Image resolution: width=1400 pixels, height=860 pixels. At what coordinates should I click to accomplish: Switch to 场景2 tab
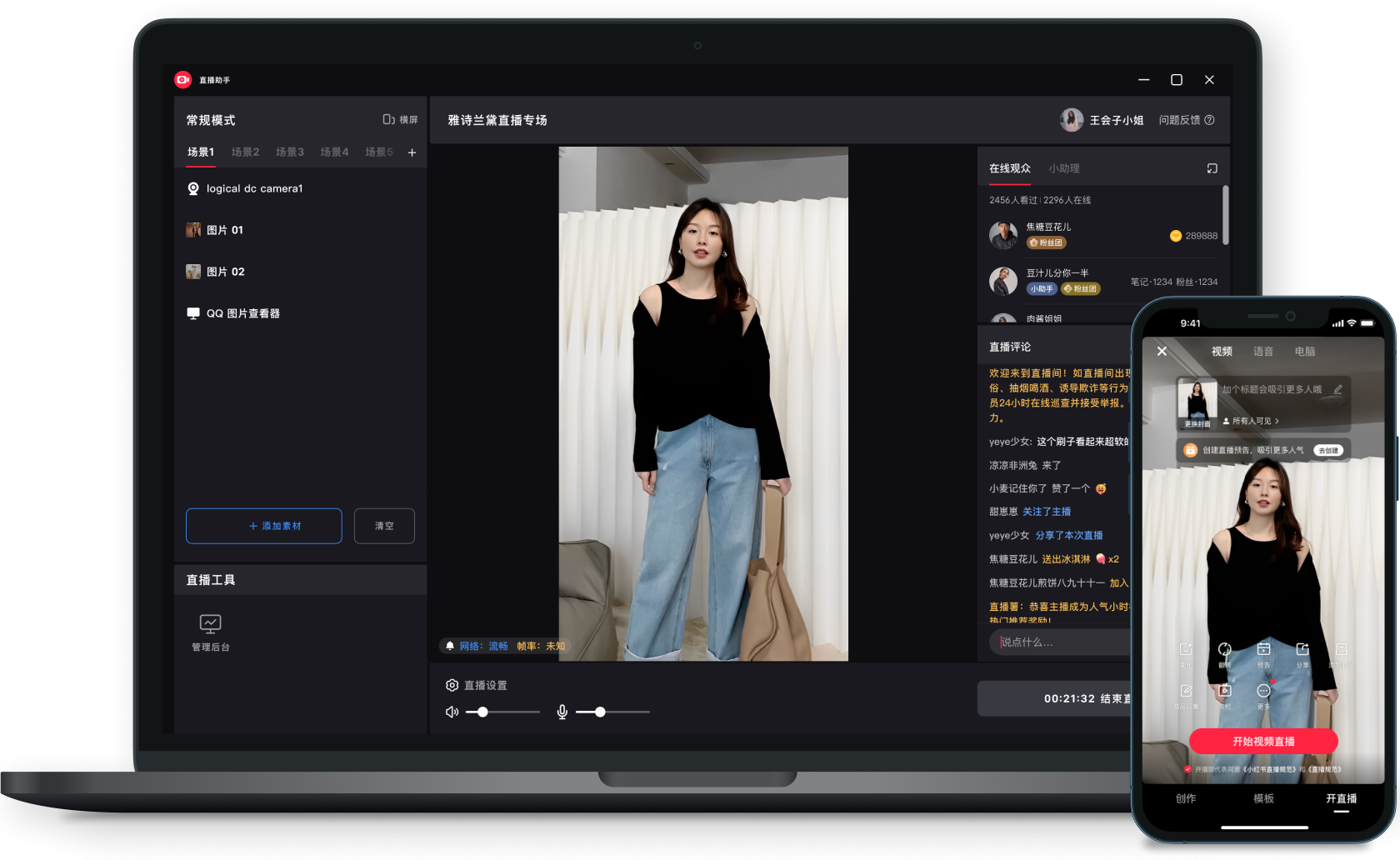click(245, 152)
